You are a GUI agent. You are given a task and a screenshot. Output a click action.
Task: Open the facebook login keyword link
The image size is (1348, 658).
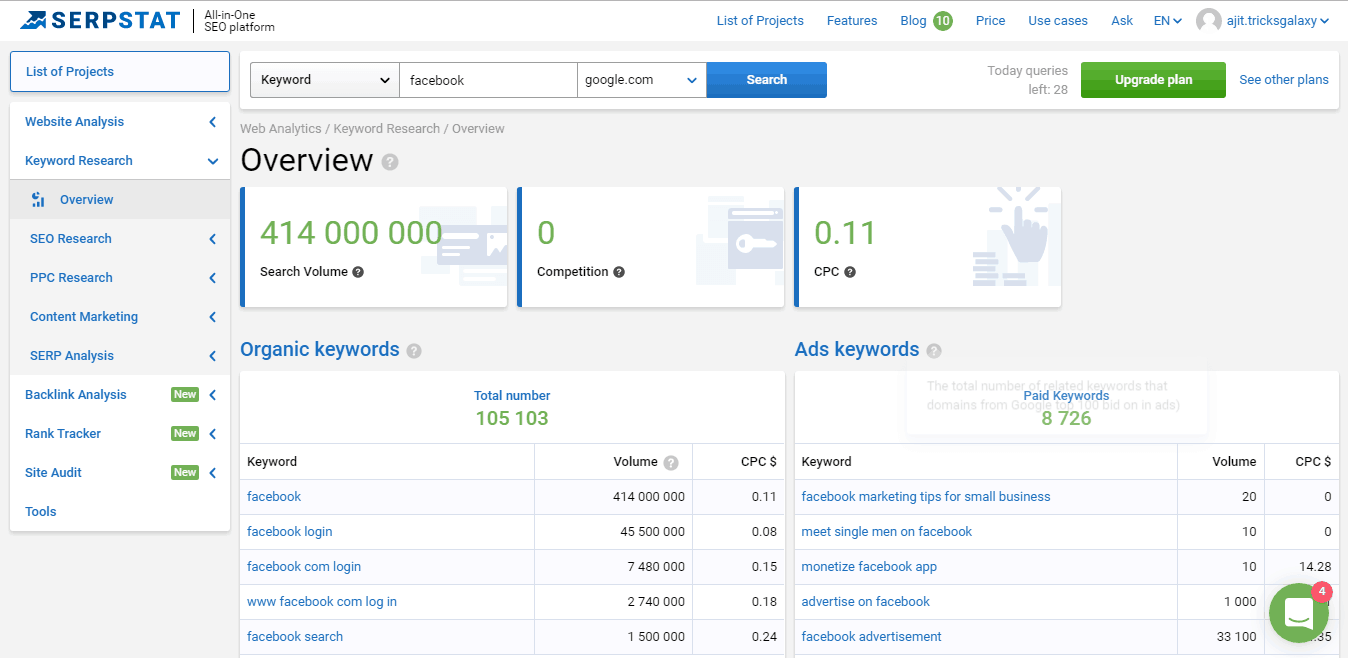[x=290, y=532]
